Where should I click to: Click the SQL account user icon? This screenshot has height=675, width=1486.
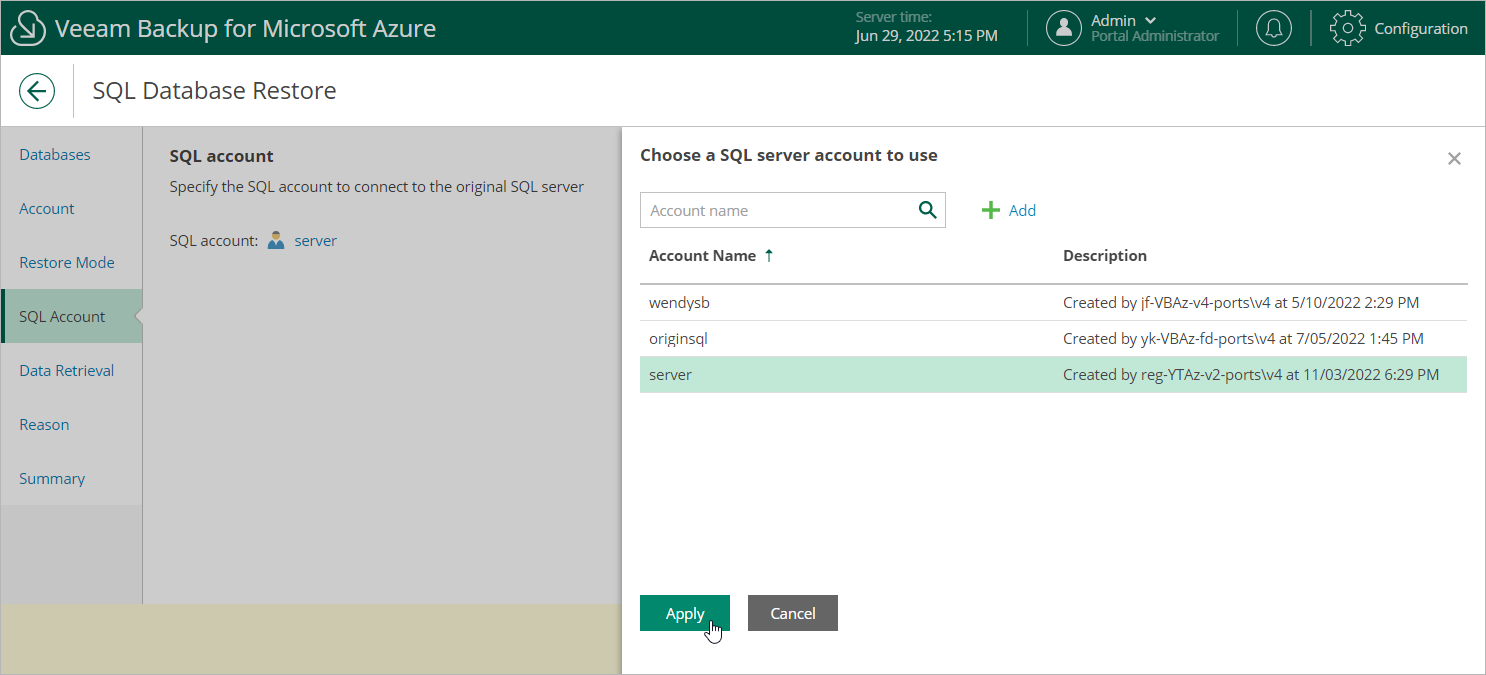(x=277, y=240)
